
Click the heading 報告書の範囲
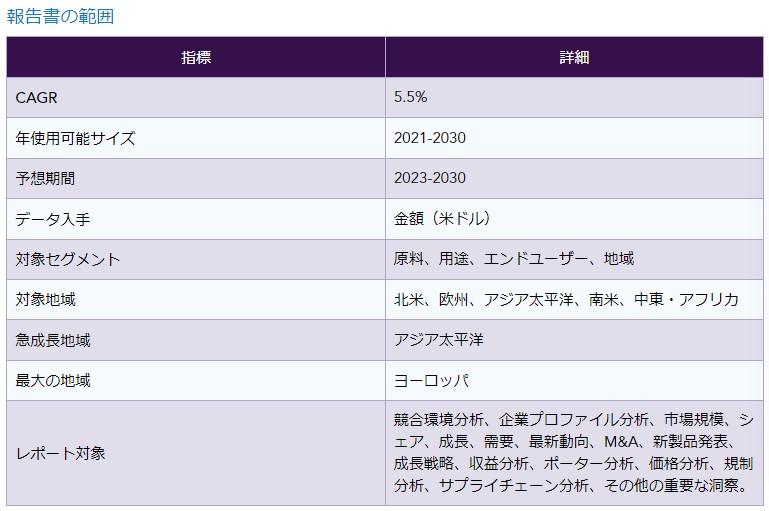tap(60, 16)
